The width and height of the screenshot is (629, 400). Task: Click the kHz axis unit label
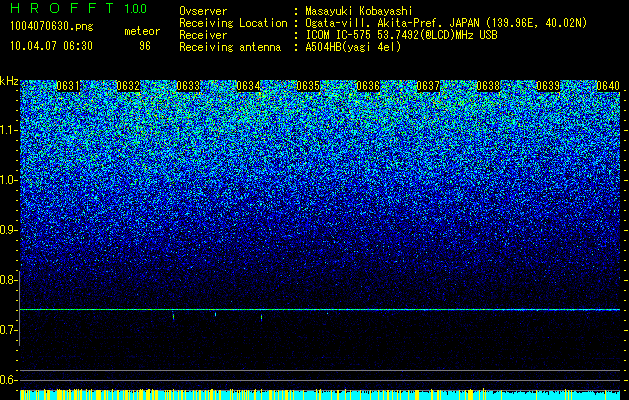tap(9, 81)
